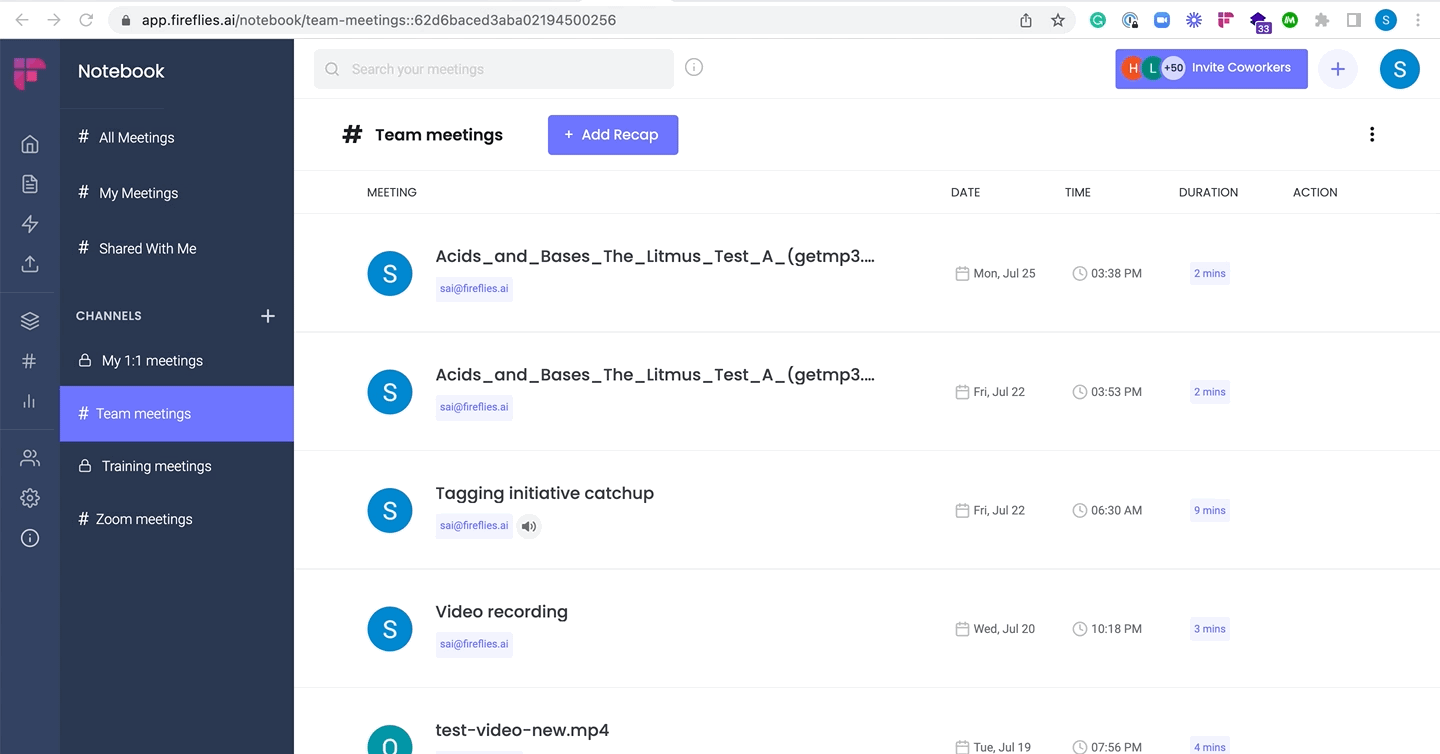Click the Wed, Jul 20 date entry
This screenshot has height=754, width=1440.
pyautogui.click(x=996, y=629)
